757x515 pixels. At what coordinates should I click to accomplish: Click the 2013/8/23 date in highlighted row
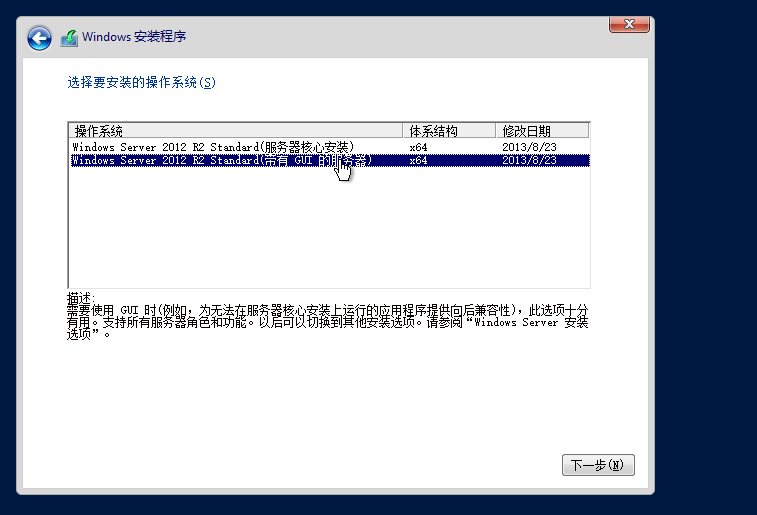pyautogui.click(x=529, y=160)
